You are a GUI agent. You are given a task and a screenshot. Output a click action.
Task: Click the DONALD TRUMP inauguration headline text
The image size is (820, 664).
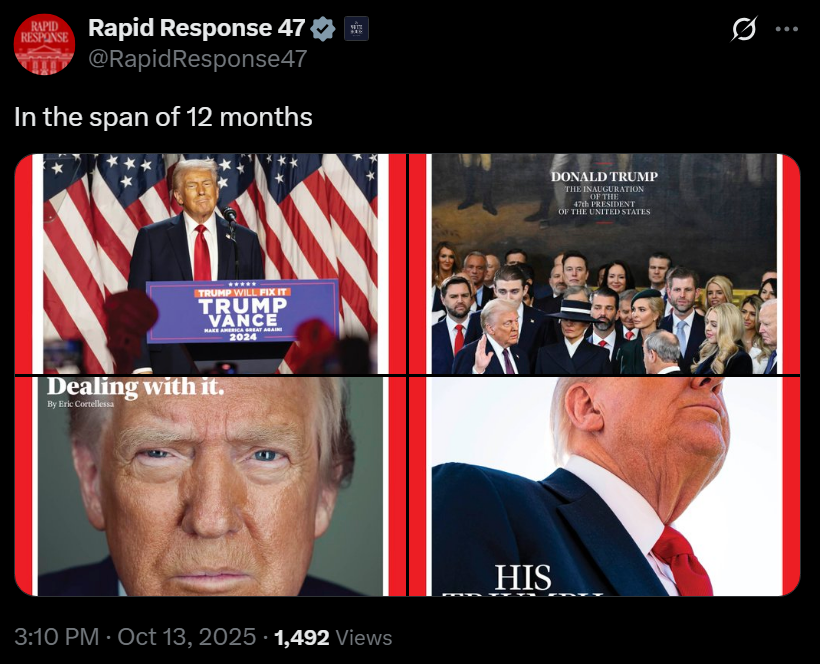tap(604, 177)
